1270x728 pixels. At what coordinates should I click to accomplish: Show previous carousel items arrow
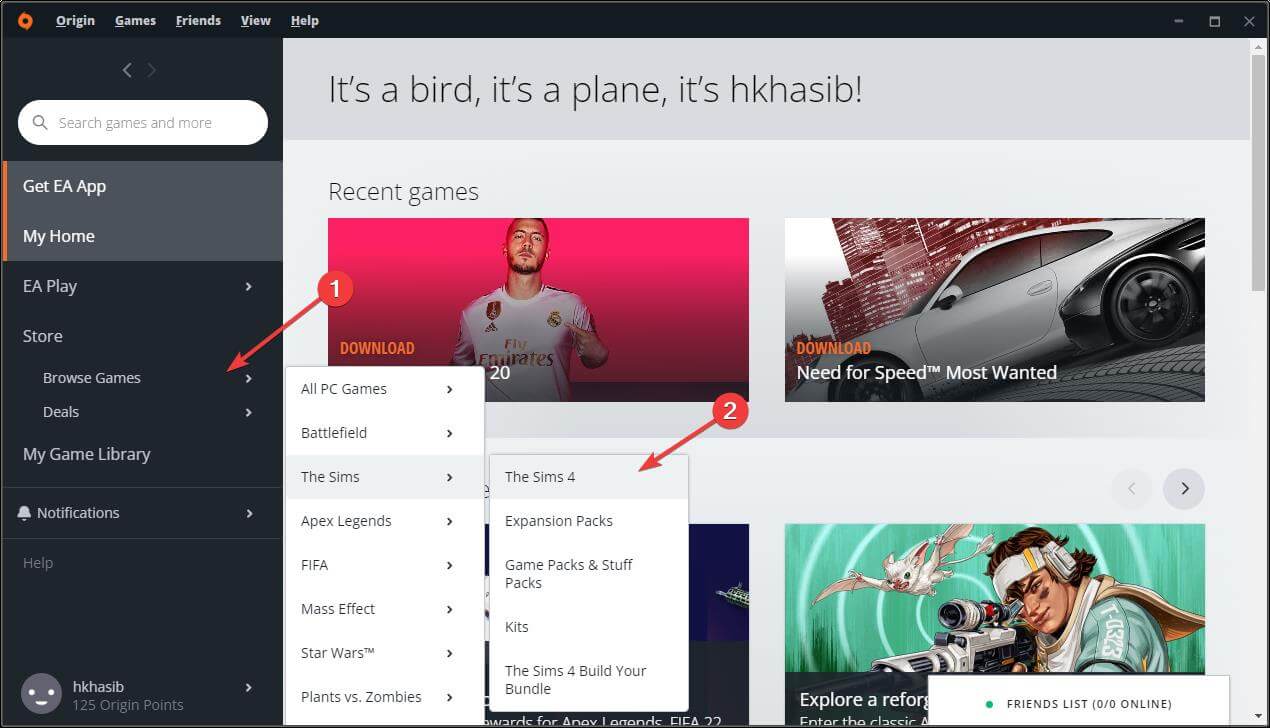pos(1132,489)
